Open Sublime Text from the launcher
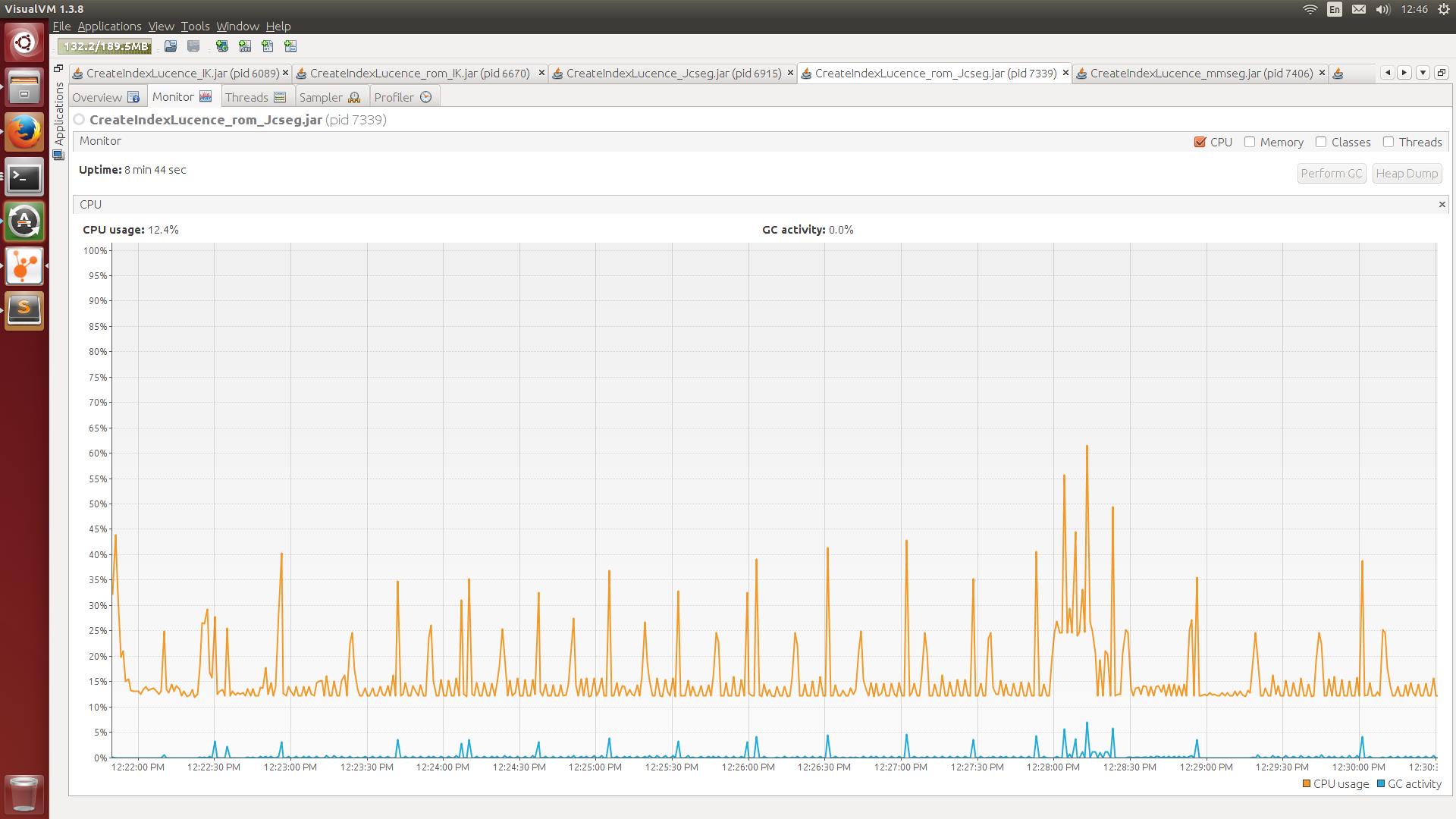Screen dimensions: 1456x819 (x=24, y=311)
